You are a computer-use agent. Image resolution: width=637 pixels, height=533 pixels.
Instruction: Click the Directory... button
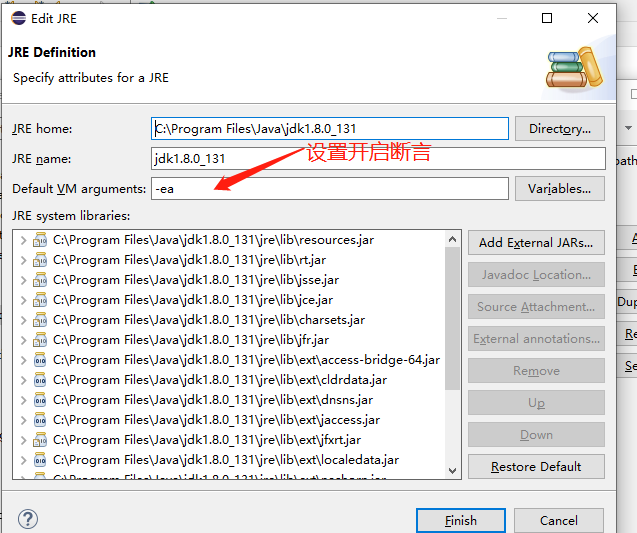[560, 129]
